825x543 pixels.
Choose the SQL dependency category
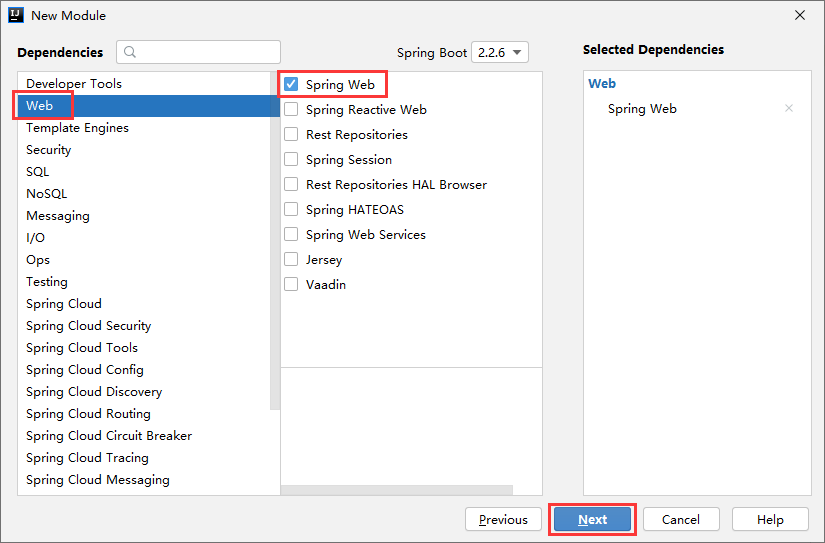click(x=38, y=172)
